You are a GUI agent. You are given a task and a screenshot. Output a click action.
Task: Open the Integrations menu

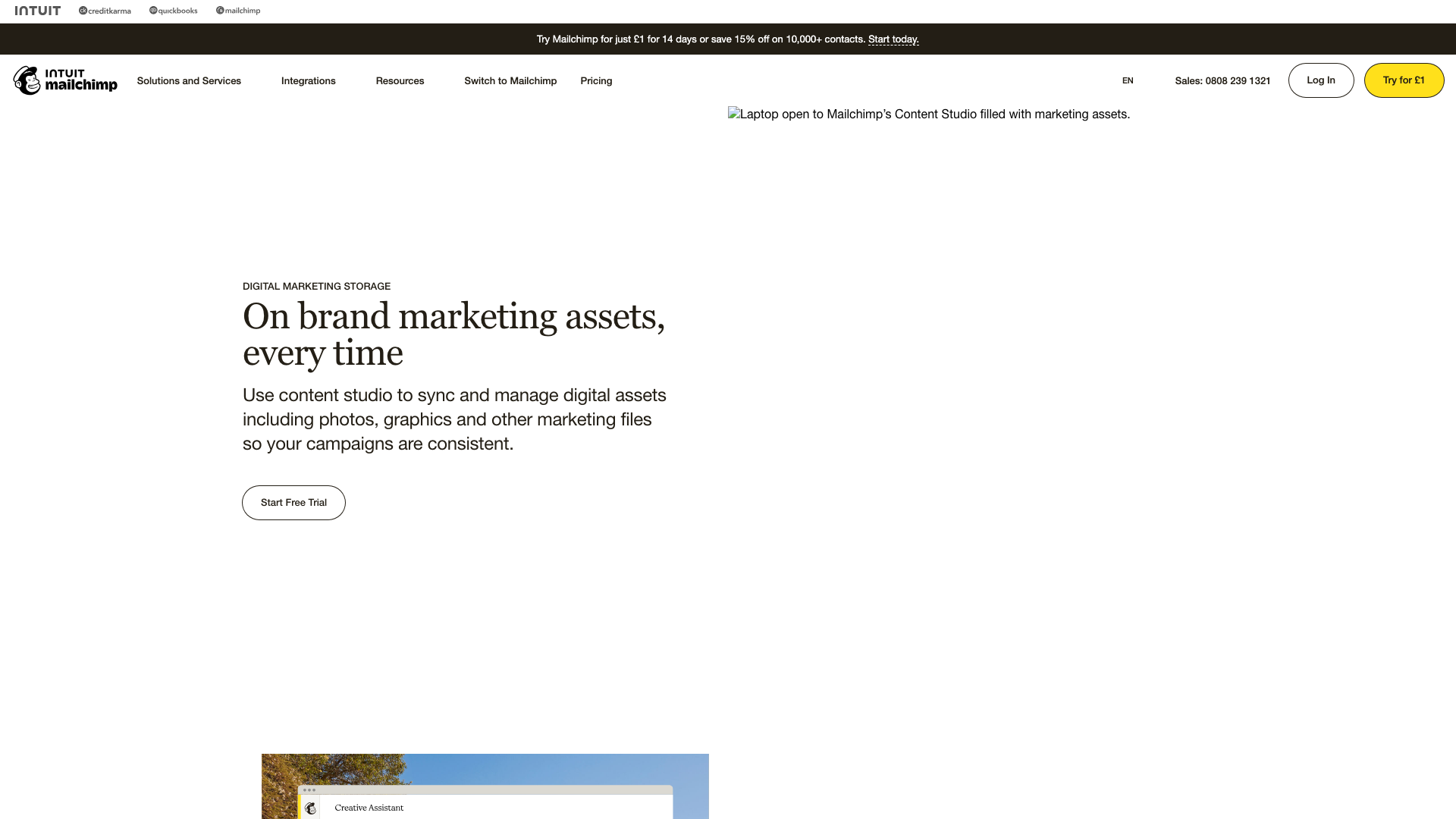(x=308, y=80)
